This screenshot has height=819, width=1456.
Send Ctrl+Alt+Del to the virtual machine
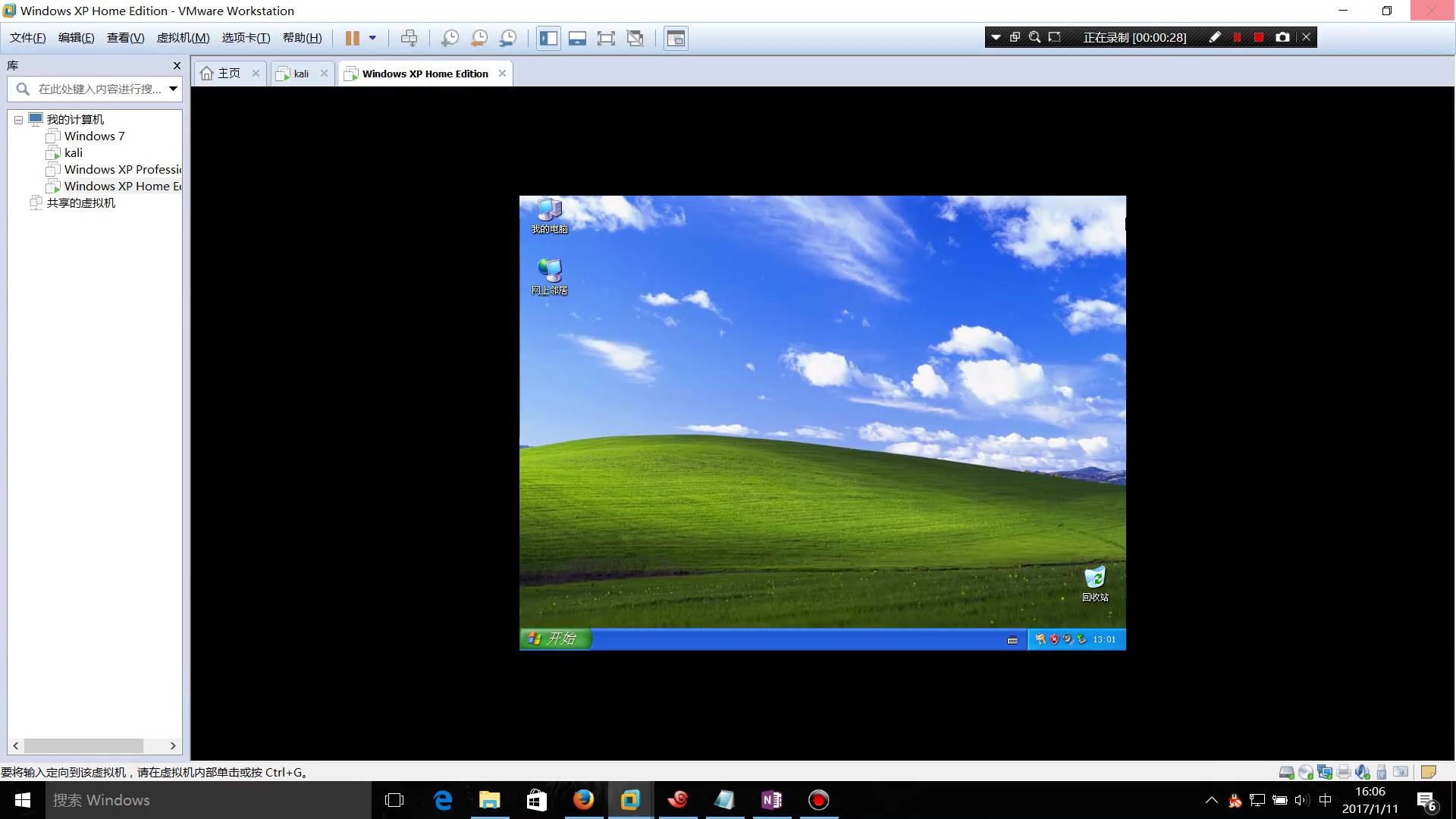(409, 38)
